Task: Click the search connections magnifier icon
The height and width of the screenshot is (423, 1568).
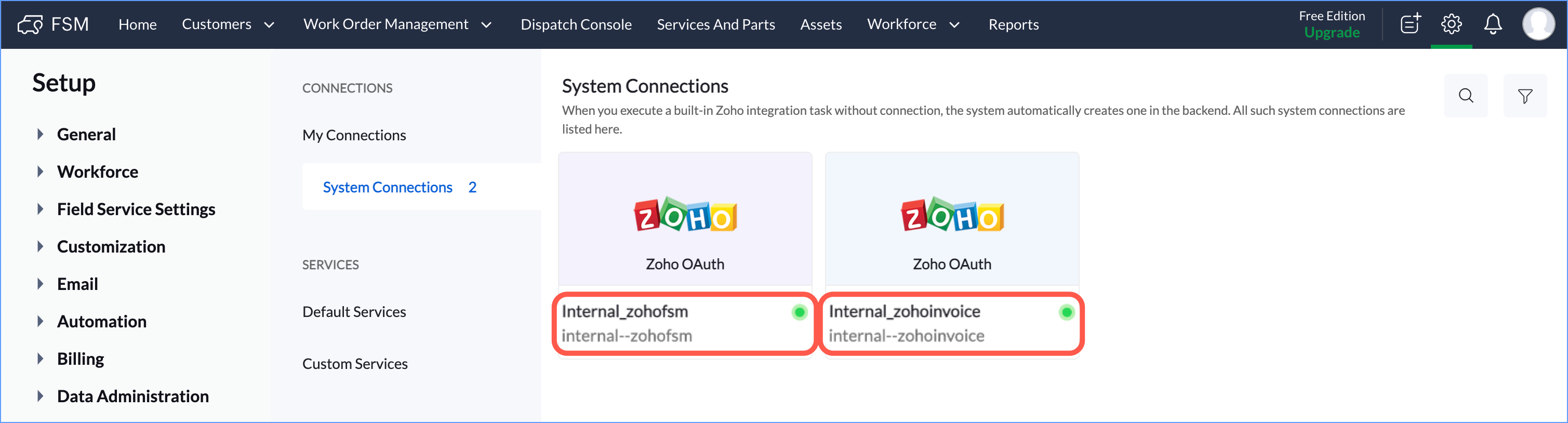Action: (x=1466, y=96)
